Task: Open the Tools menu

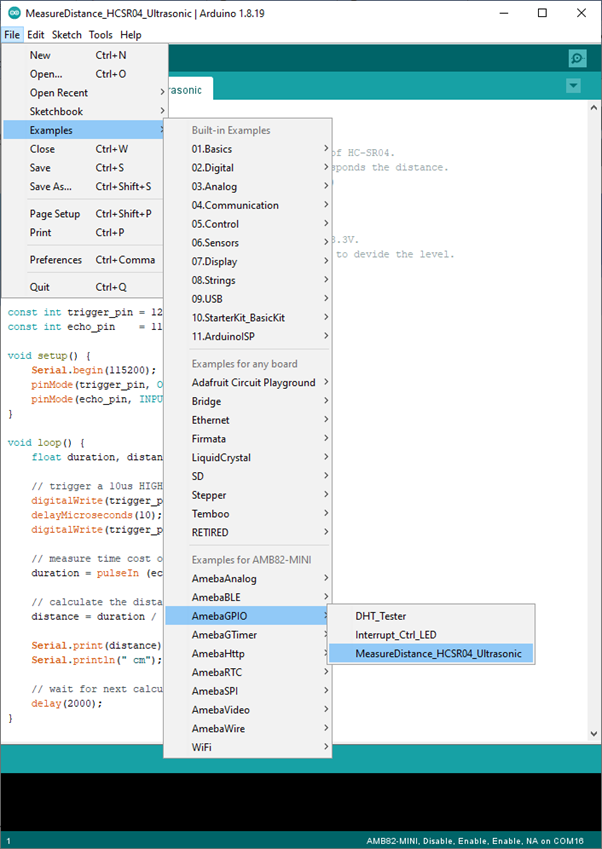Action: pos(100,35)
